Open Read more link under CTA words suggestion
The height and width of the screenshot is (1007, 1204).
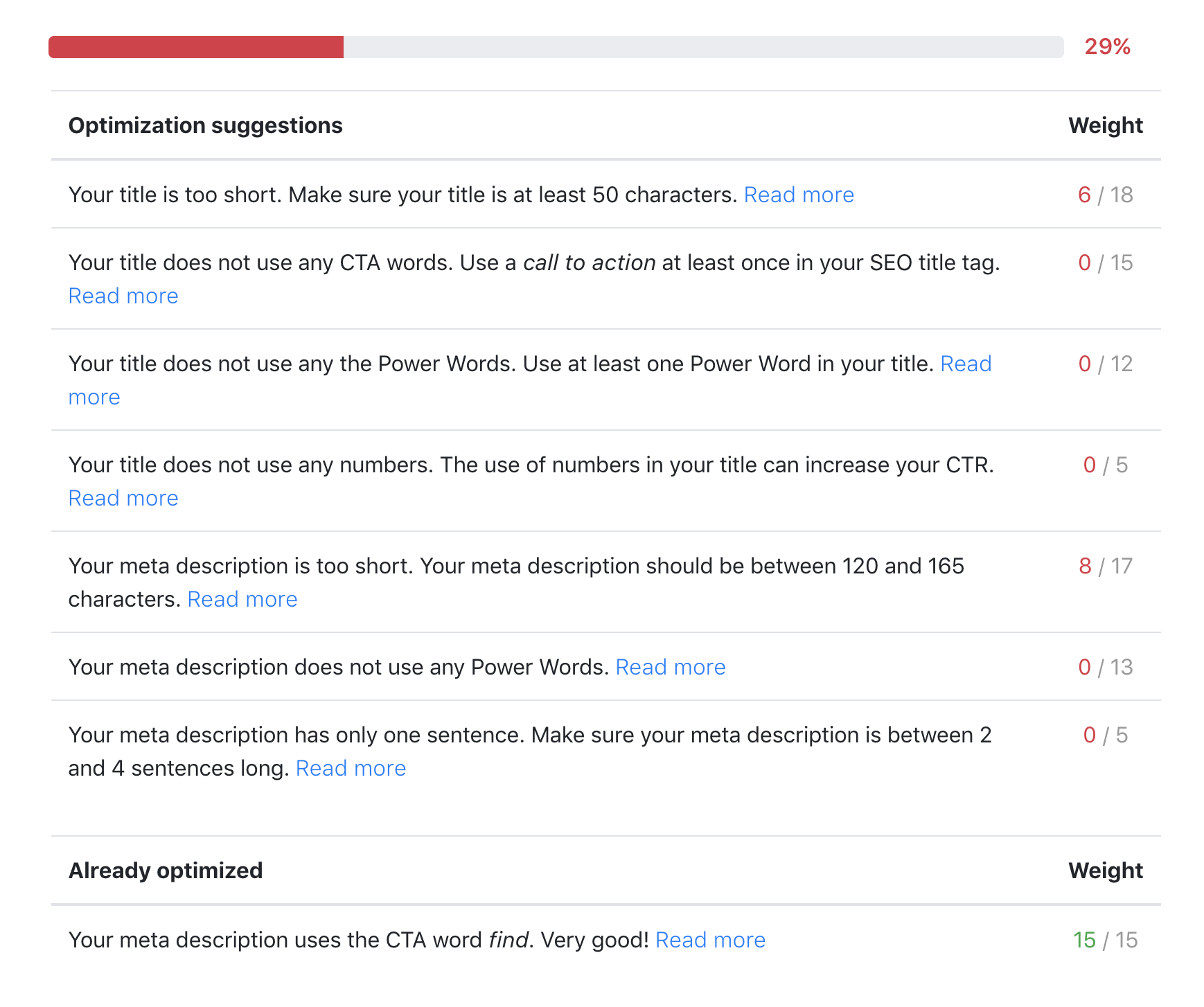coord(123,296)
